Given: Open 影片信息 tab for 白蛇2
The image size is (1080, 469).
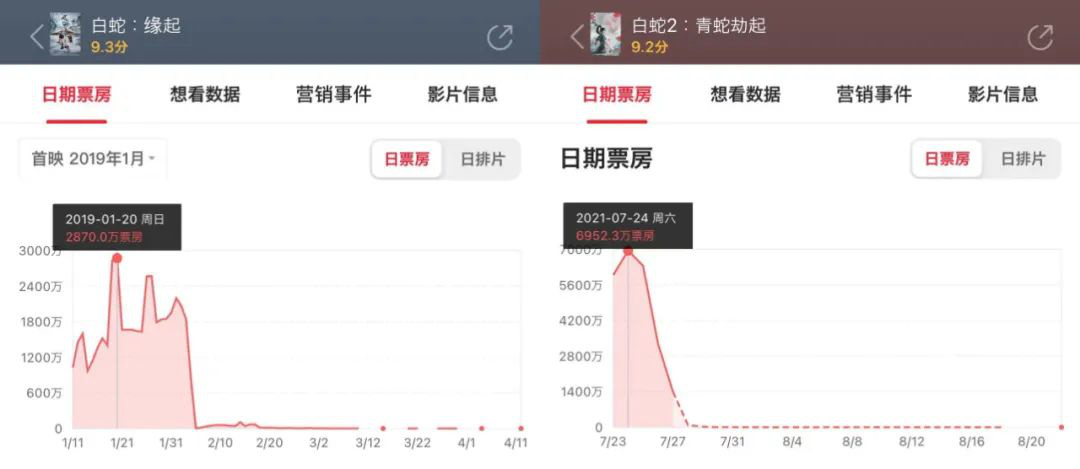Looking at the screenshot, I should (x=1002, y=94).
